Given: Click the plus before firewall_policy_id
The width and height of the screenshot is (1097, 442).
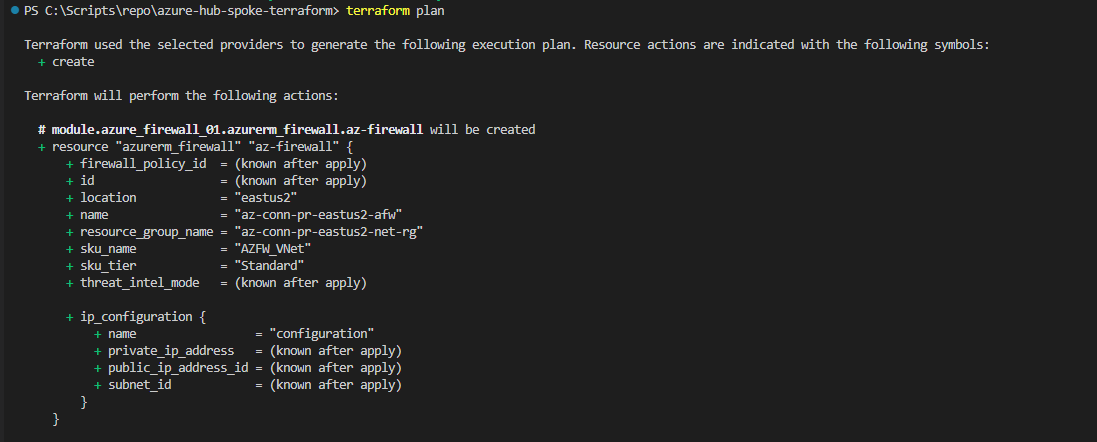Looking at the screenshot, I should pos(70,164).
